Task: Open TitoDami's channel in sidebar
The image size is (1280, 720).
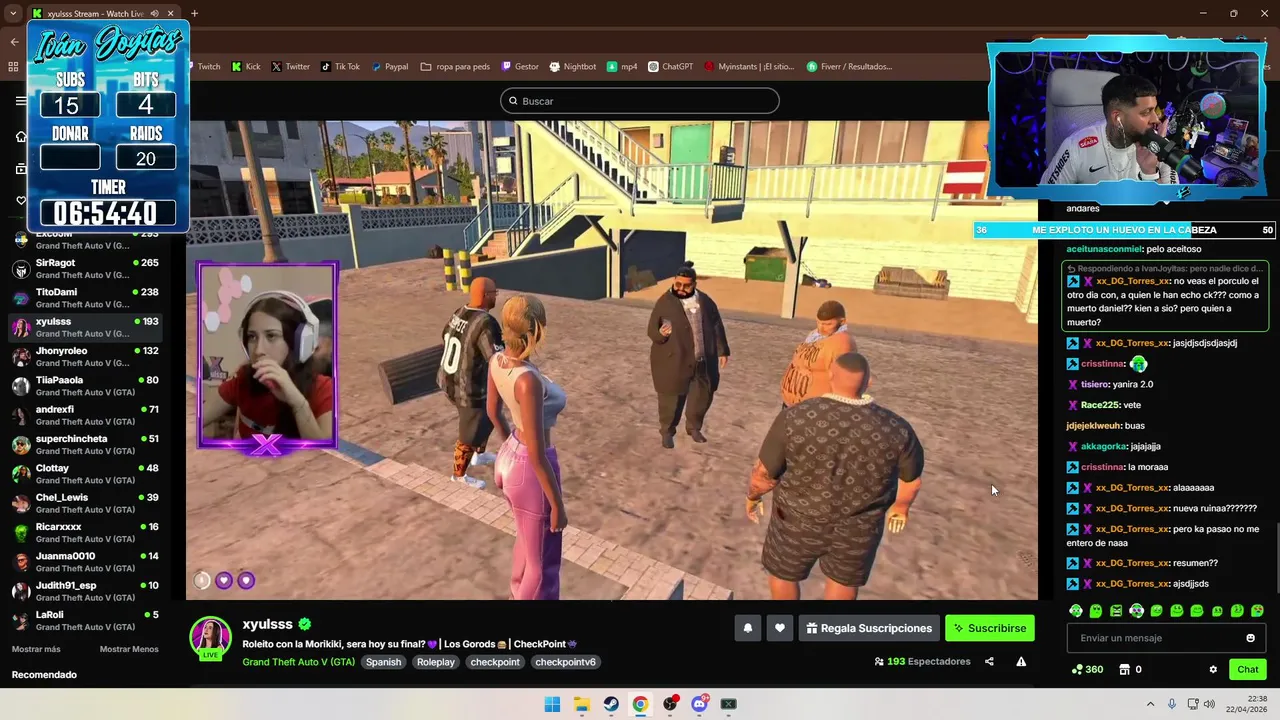Action: [85, 298]
